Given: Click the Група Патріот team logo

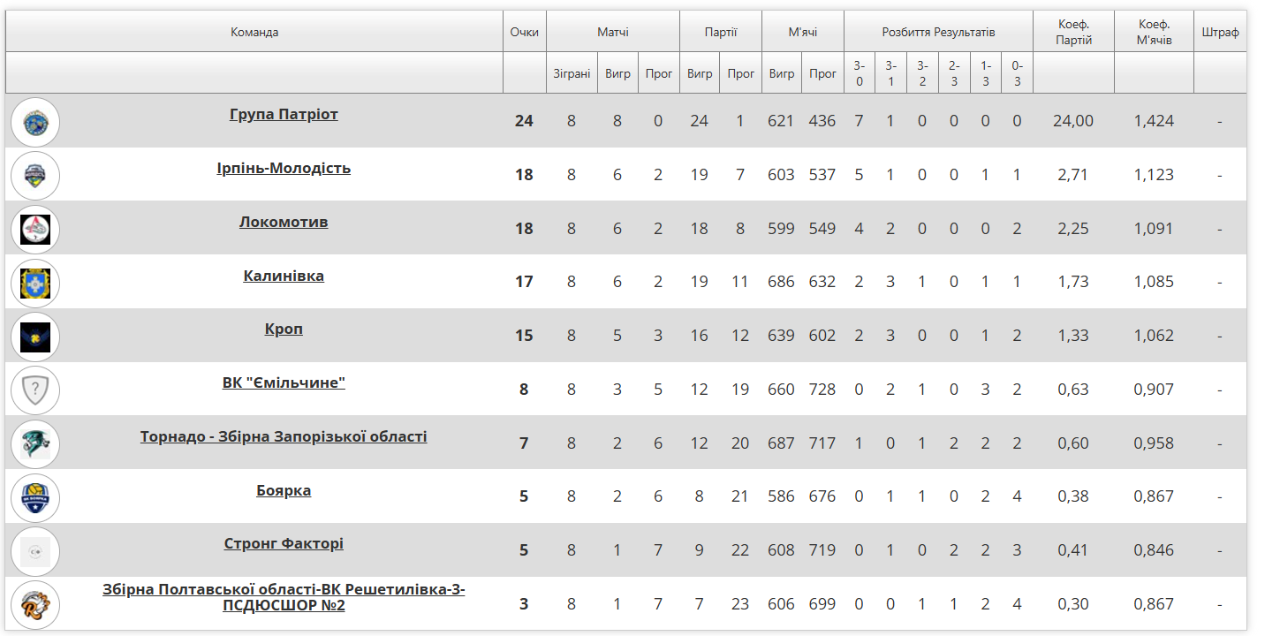Looking at the screenshot, I should click(x=35, y=122).
